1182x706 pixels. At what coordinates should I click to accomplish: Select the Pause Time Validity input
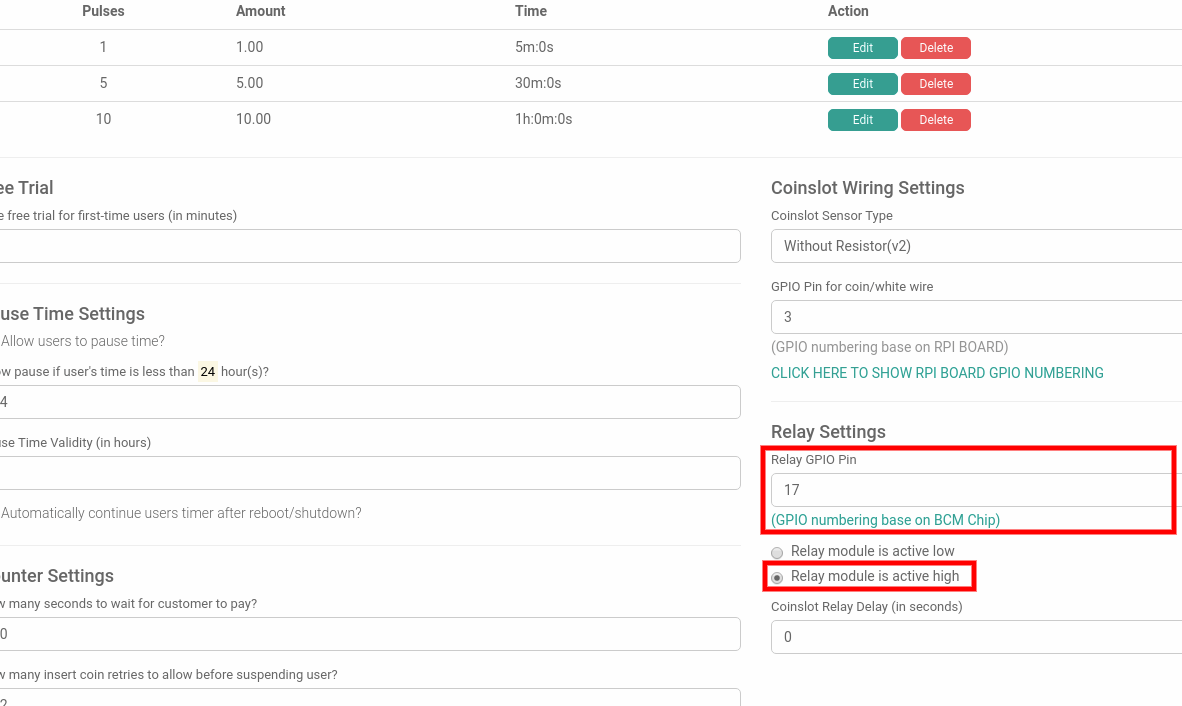pyautogui.click(x=370, y=472)
